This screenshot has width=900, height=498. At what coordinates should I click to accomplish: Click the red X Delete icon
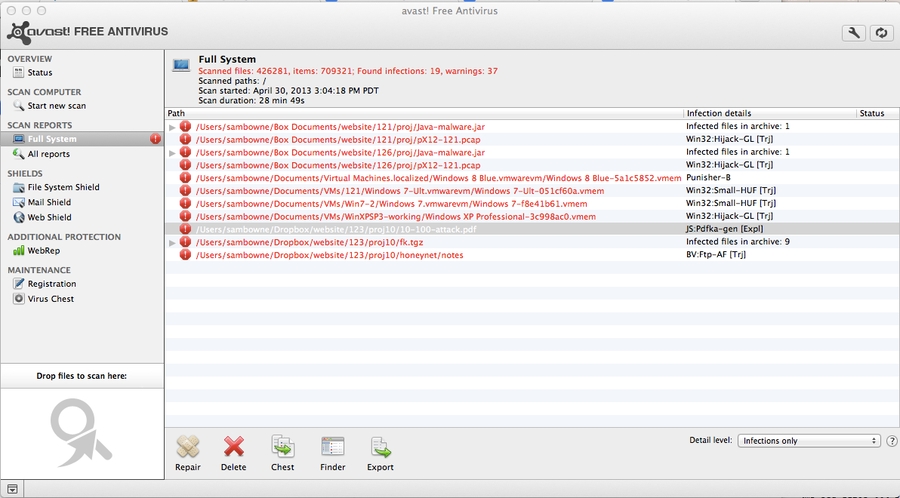tap(233, 447)
